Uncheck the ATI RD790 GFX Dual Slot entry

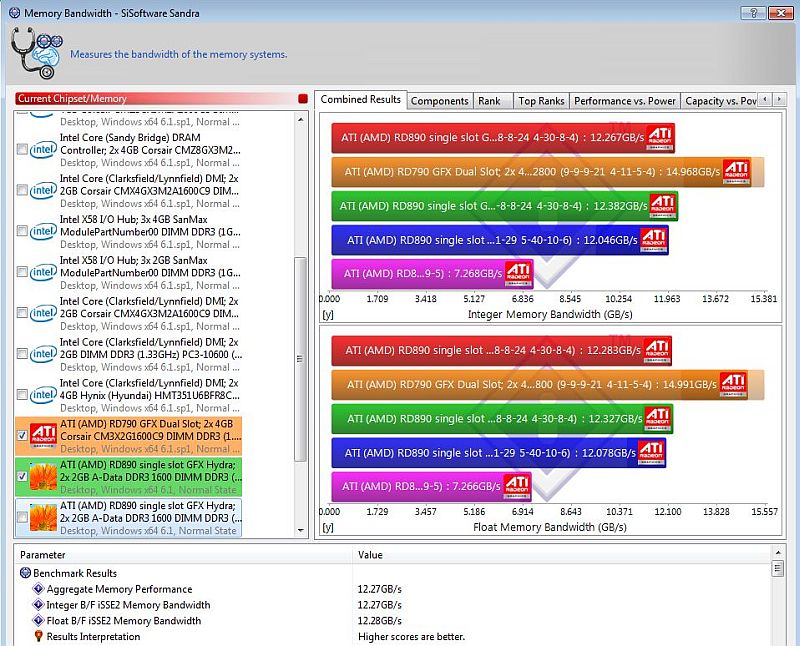(22, 435)
